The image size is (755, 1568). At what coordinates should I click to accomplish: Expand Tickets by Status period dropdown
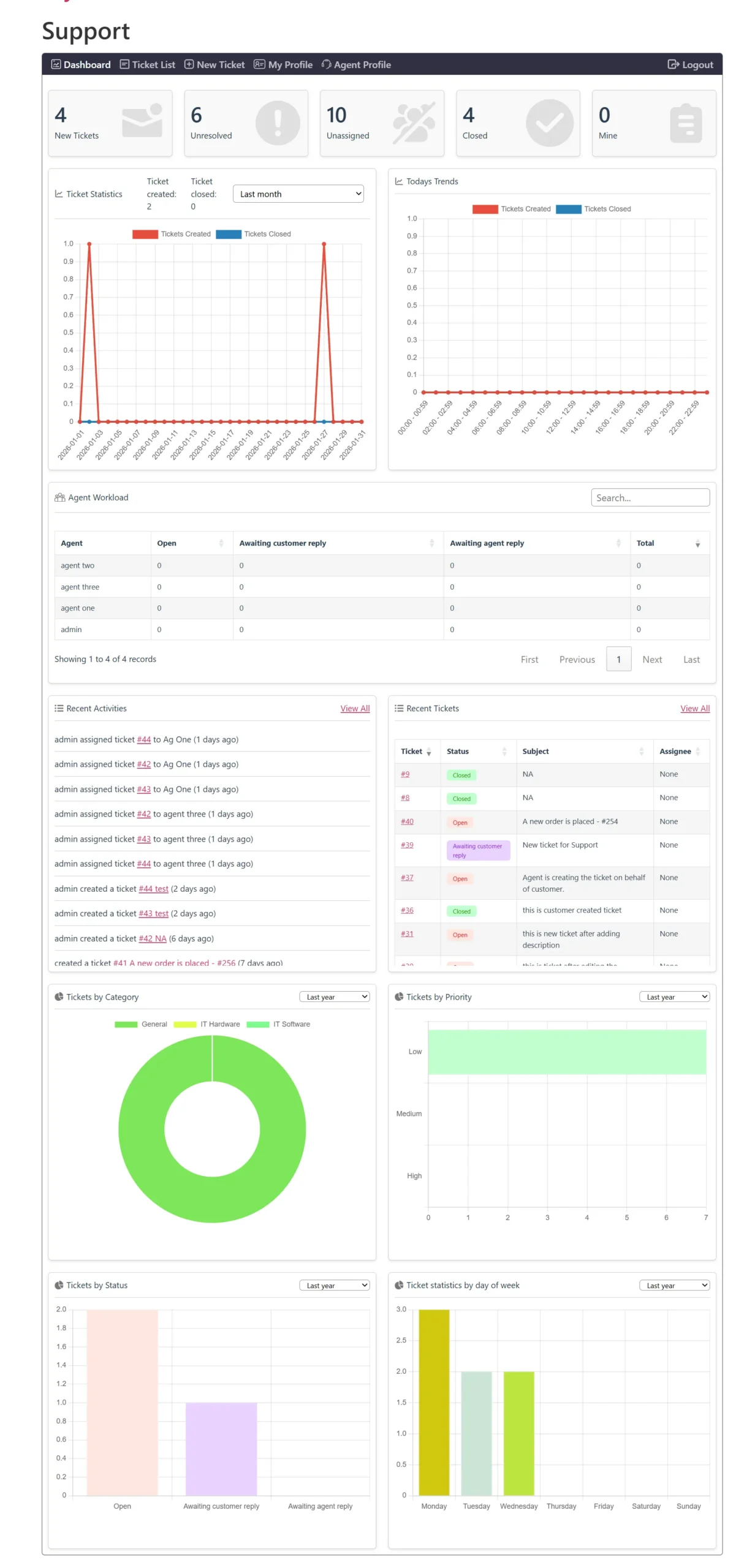click(334, 1285)
